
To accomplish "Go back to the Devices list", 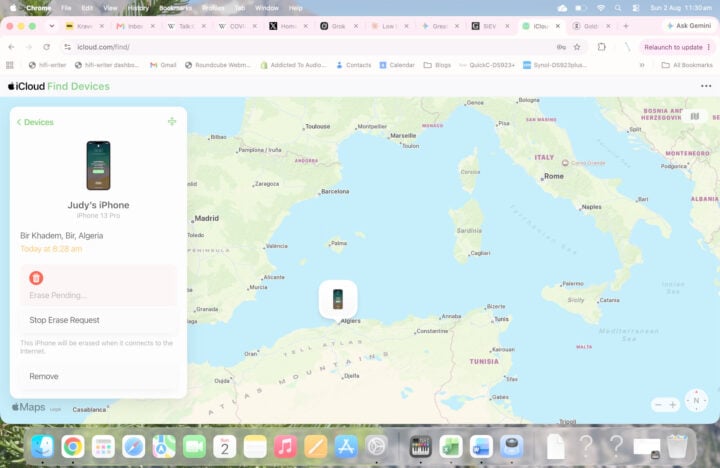I will 35,122.
